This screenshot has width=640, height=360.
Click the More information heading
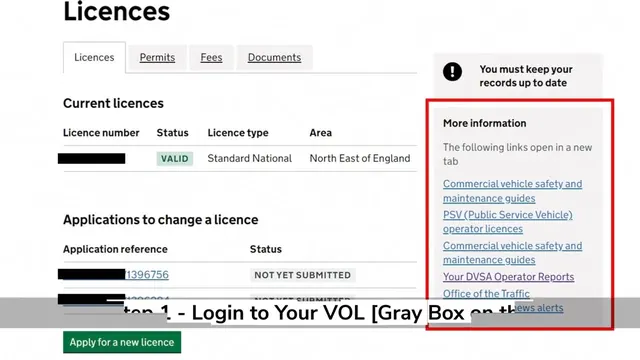coord(484,123)
